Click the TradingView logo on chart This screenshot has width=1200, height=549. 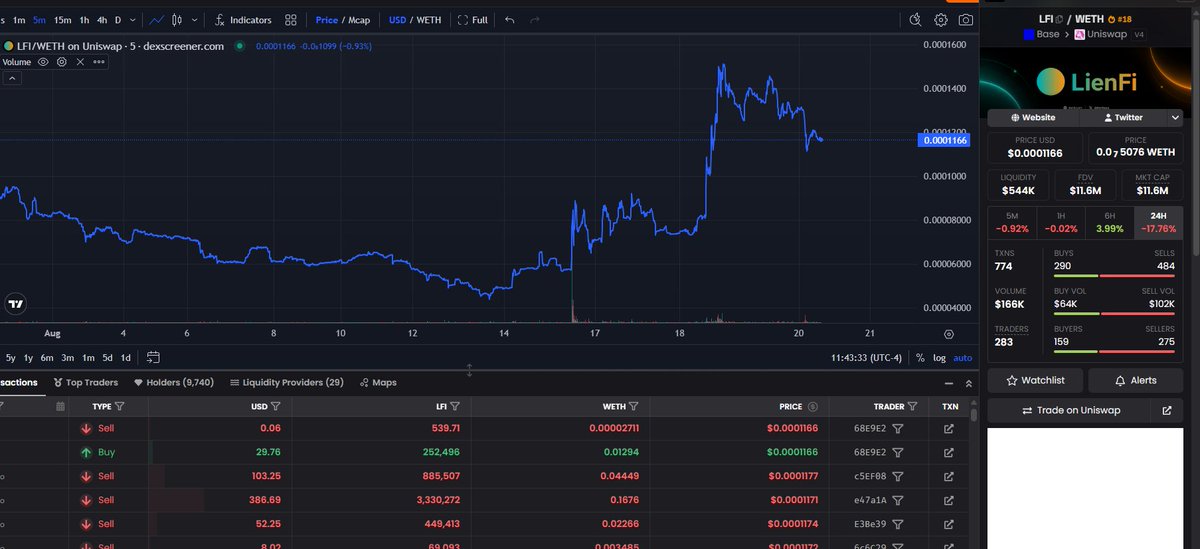pyautogui.click(x=15, y=304)
